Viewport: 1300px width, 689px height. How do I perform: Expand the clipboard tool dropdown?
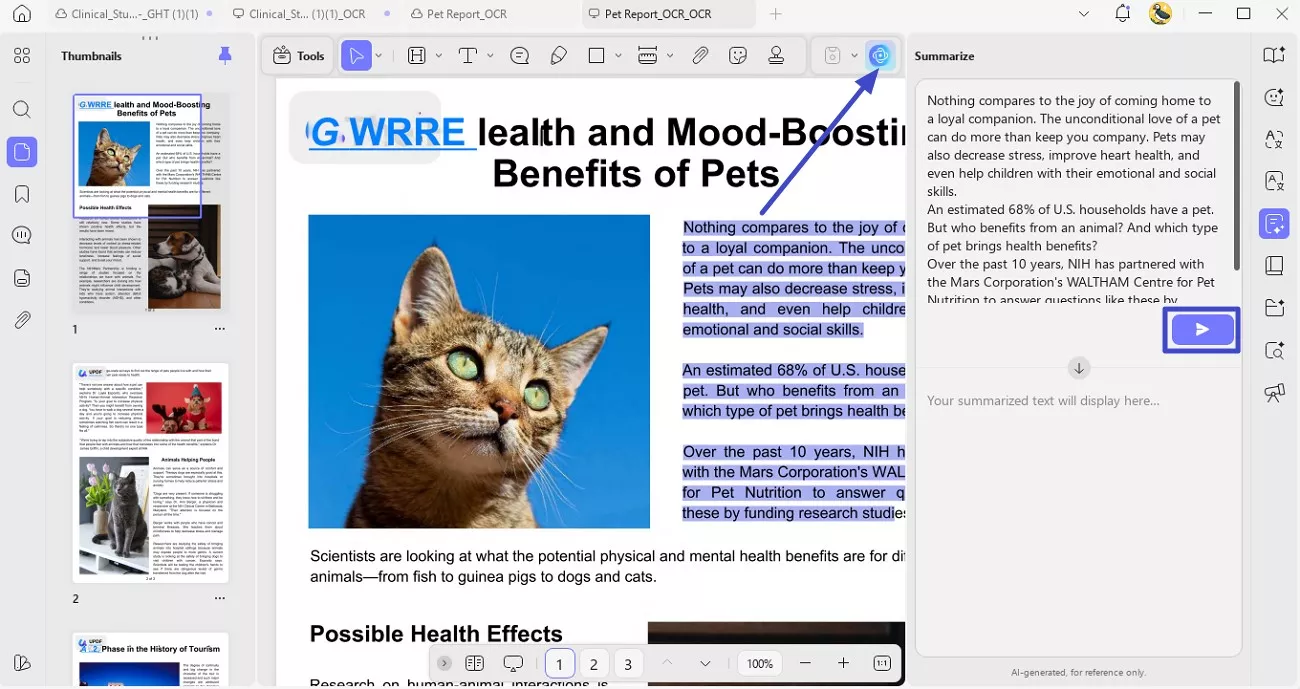click(x=853, y=56)
